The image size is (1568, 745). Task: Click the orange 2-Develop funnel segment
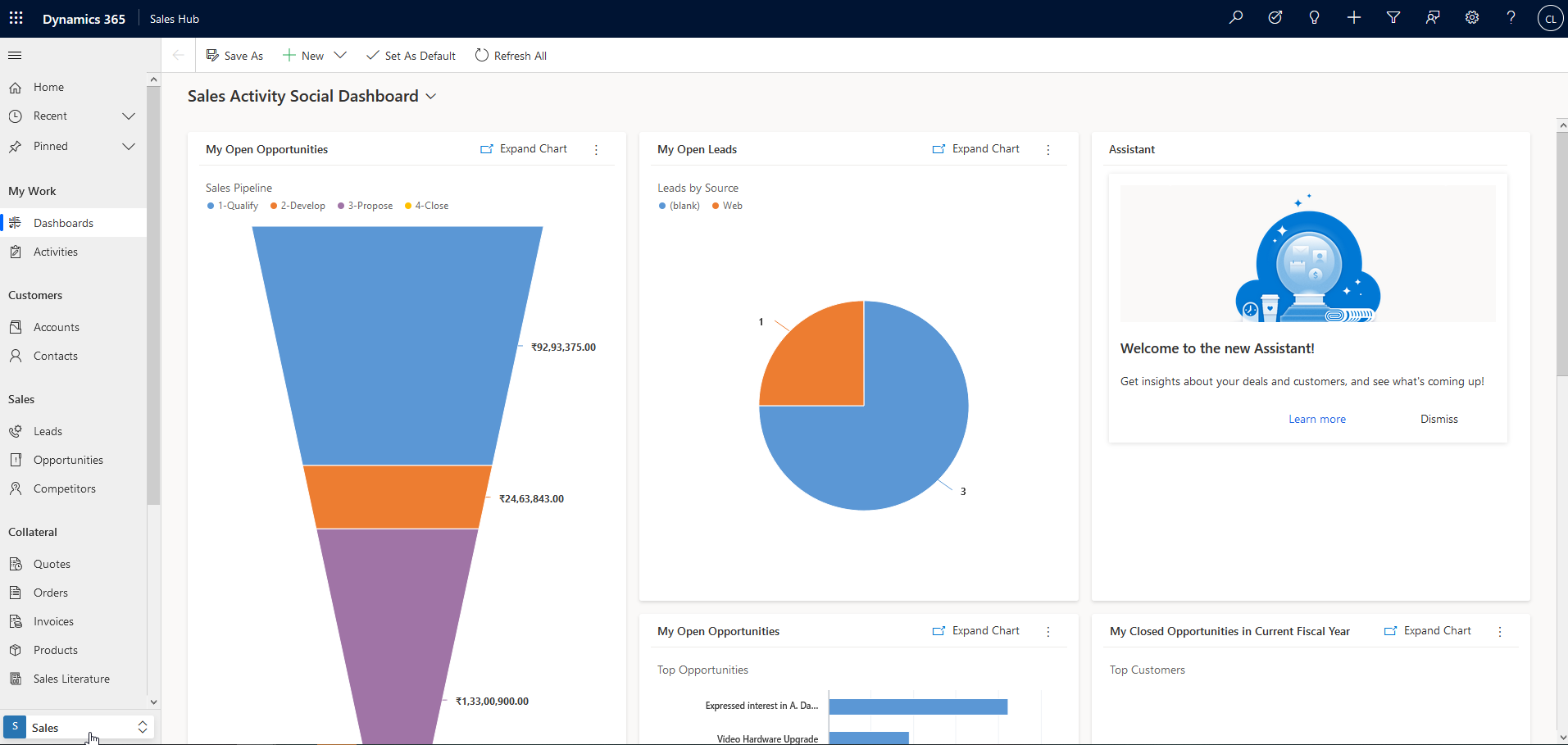point(398,497)
